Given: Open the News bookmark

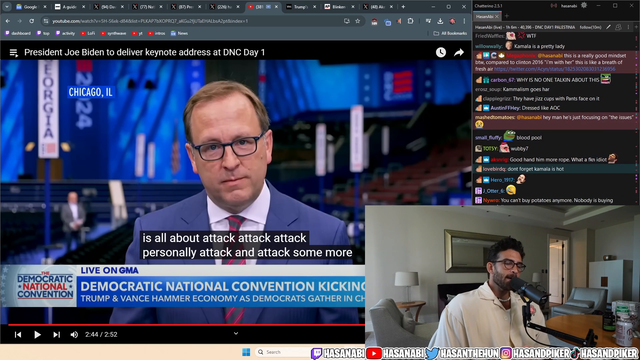Looking at the screenshot, I should [179, 33].
